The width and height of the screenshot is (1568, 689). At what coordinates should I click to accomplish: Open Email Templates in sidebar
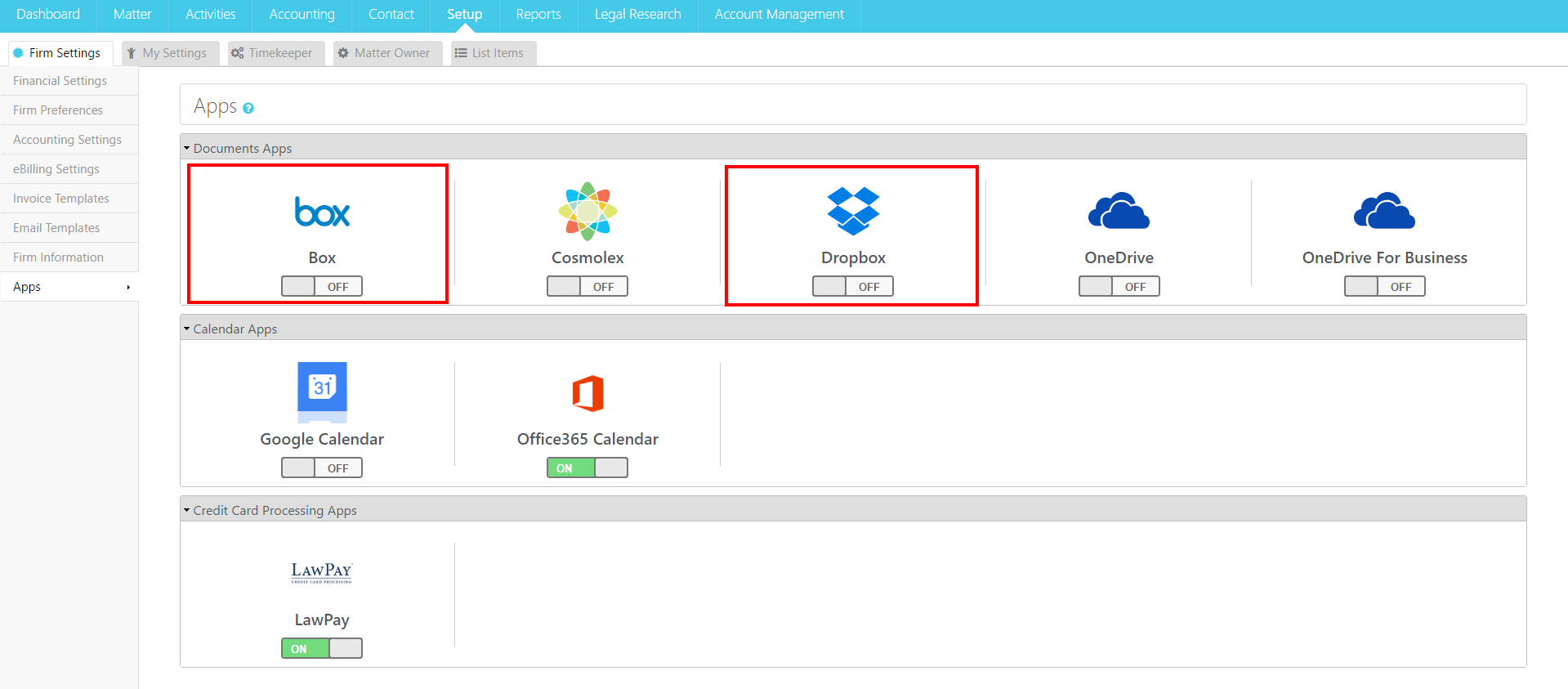point(69,228)
